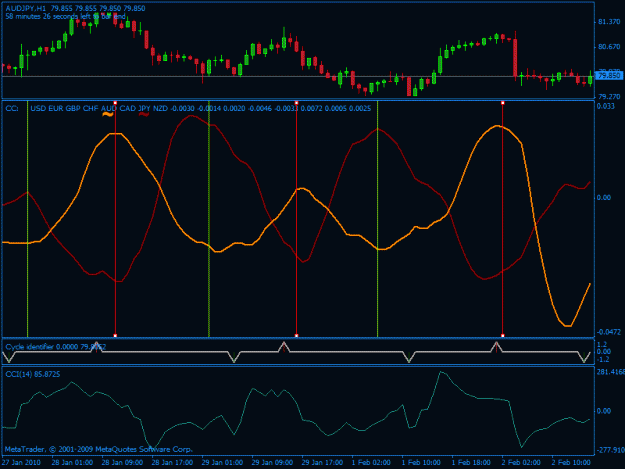
Task: Click the EUR currency label
Action: tap(56, 108)
